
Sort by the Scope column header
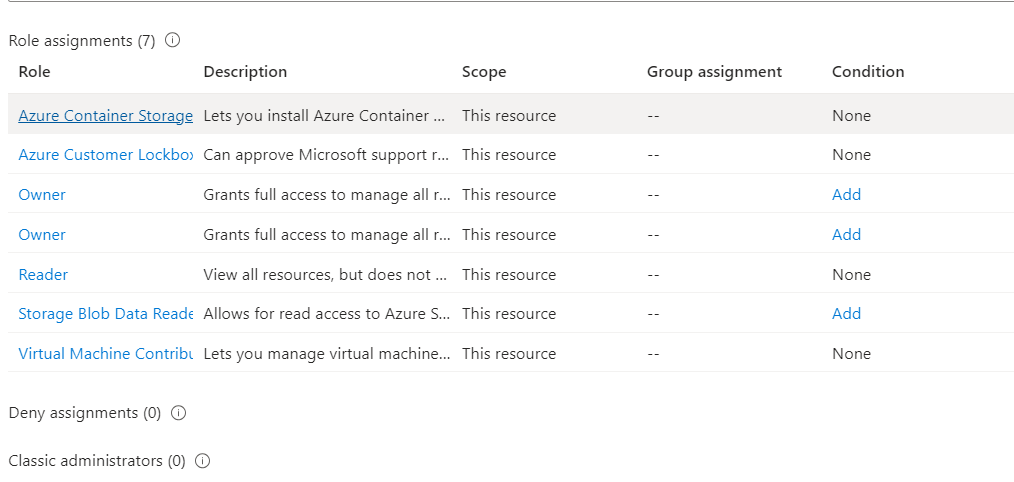tap(484, 72)
